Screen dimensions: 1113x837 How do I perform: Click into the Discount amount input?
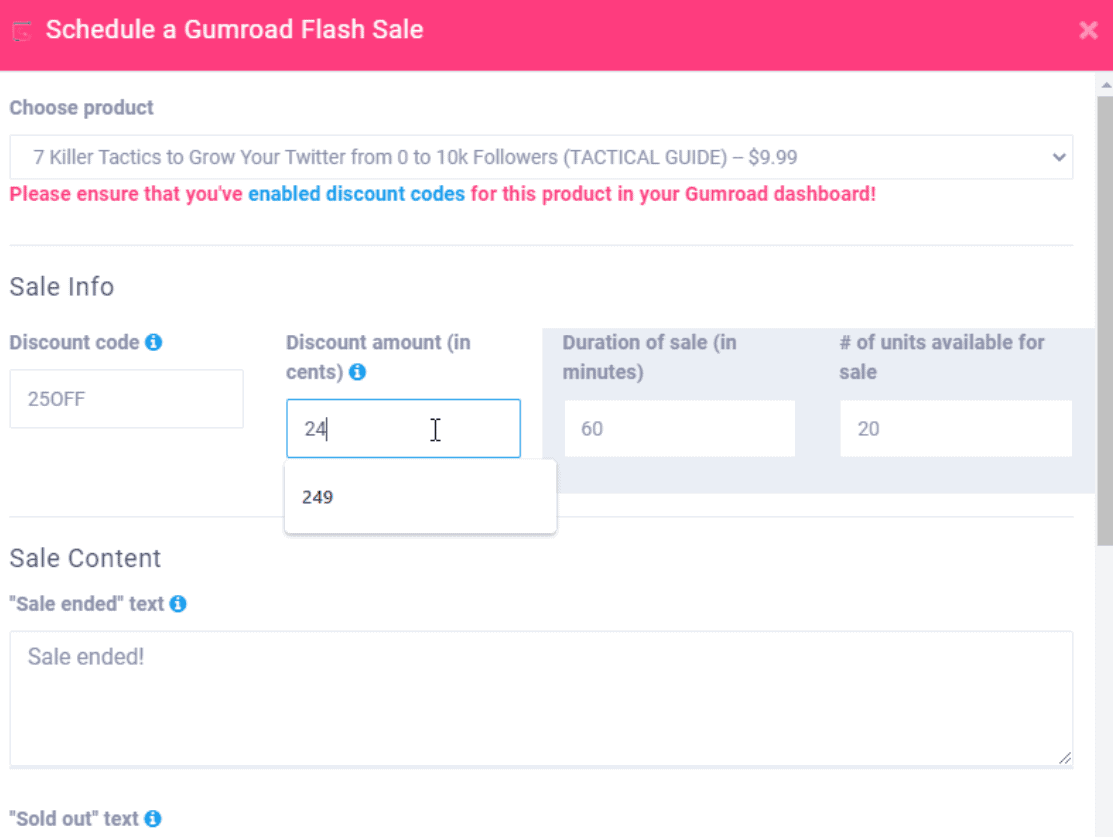[402, 429]
